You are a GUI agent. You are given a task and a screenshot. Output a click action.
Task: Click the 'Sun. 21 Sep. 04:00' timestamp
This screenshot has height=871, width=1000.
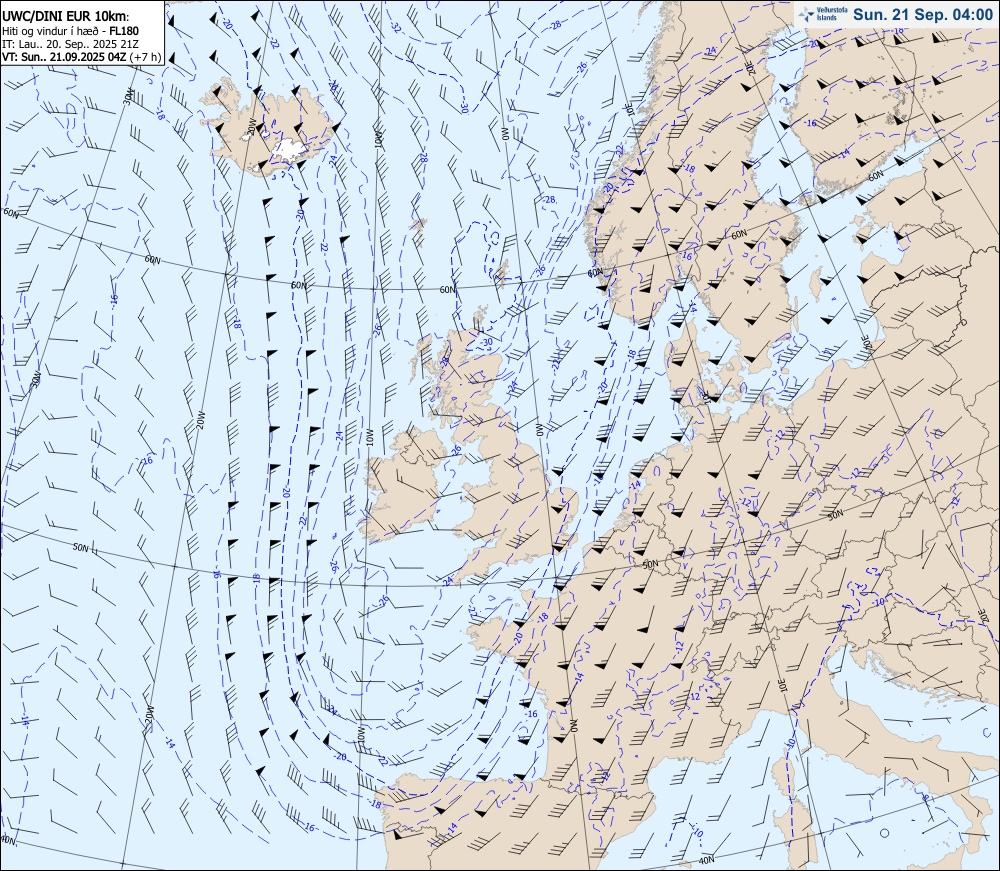[x=922, y=15]
